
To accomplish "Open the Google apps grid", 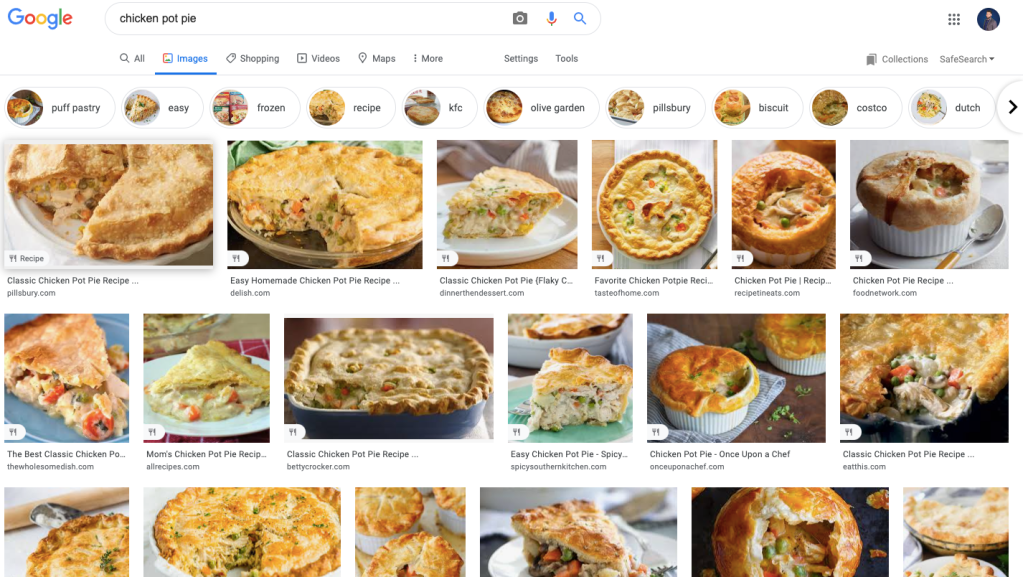I will (954, 19).
